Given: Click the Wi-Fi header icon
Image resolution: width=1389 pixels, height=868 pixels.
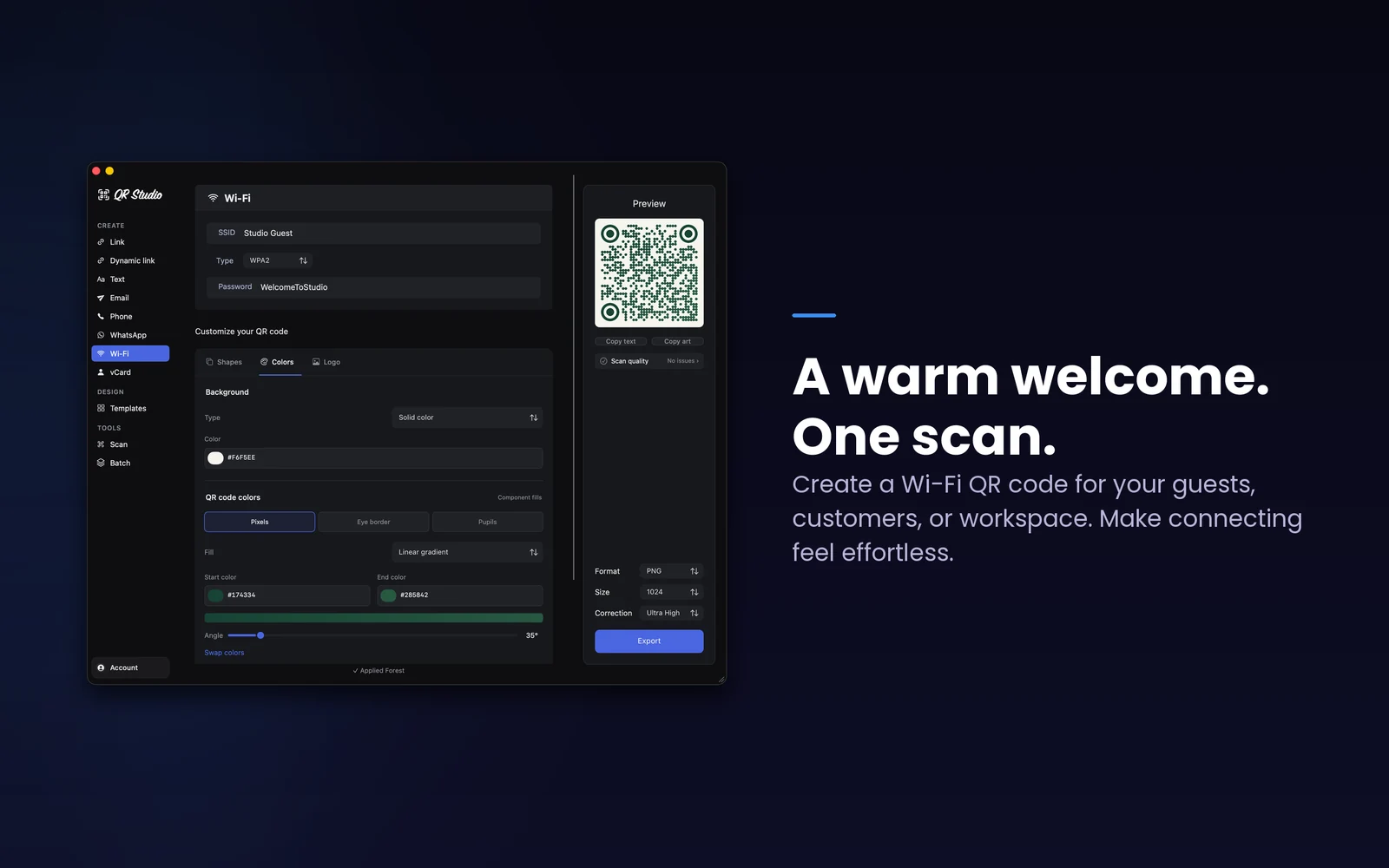Looking at the screenshot, I should pyautogui.click(x=213, y=198).
